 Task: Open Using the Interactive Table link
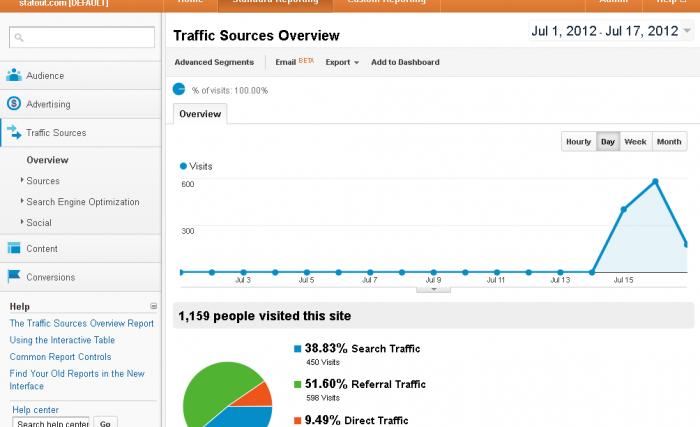pos(62,340)
